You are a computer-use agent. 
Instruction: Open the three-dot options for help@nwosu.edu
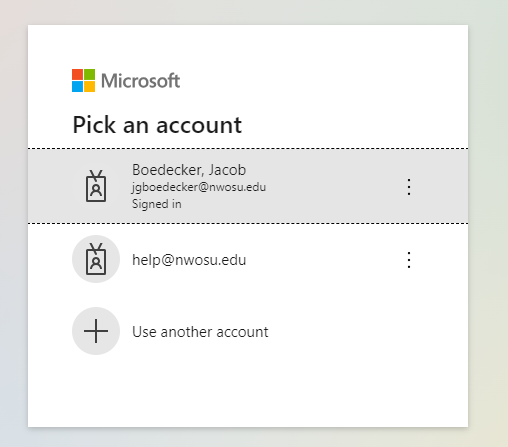(409, 260)
